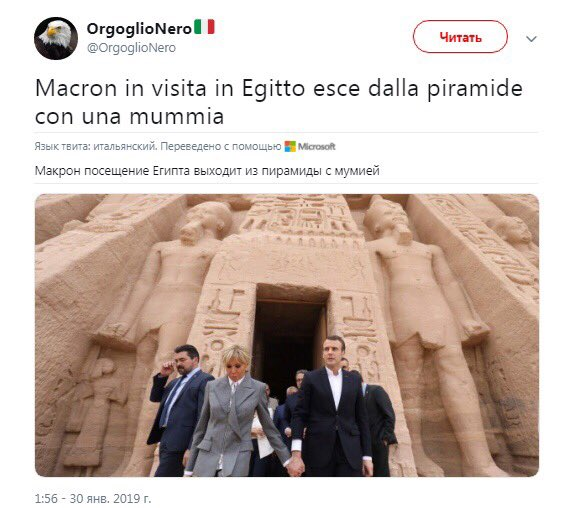The image size is (573, 508).
Task: Click the Italian tweet text
Action: click(x=279, y=102)
